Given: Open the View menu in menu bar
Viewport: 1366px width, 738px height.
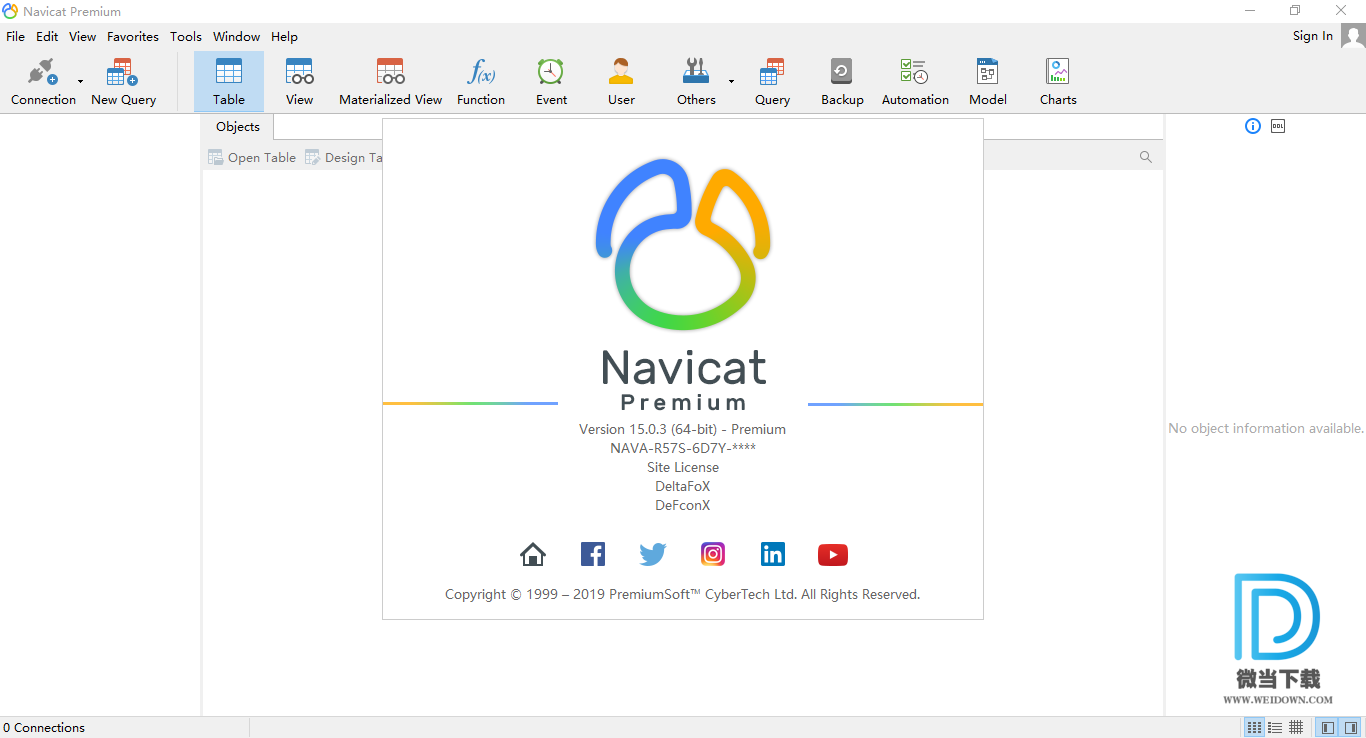Looking at the screenshot, I should point(83,36).
